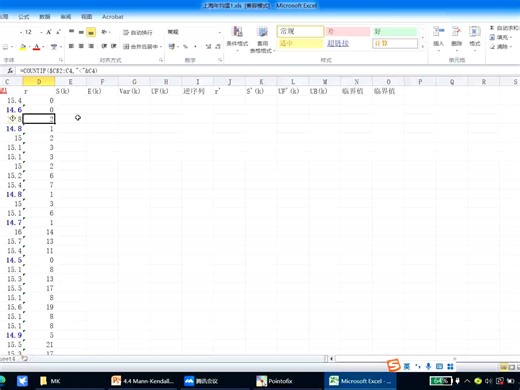Click Sogou microphone voice input icon
This screenshot has width=520, height=390.
click(428, 367)
